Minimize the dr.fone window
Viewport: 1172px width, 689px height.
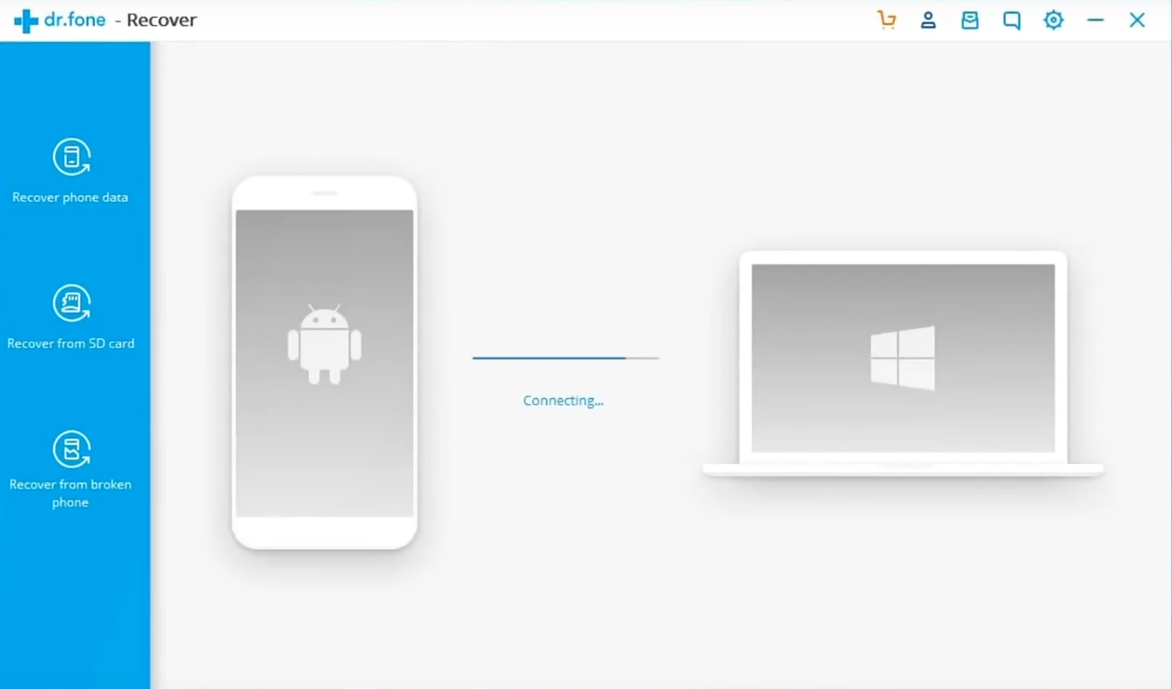(1095, 20)
